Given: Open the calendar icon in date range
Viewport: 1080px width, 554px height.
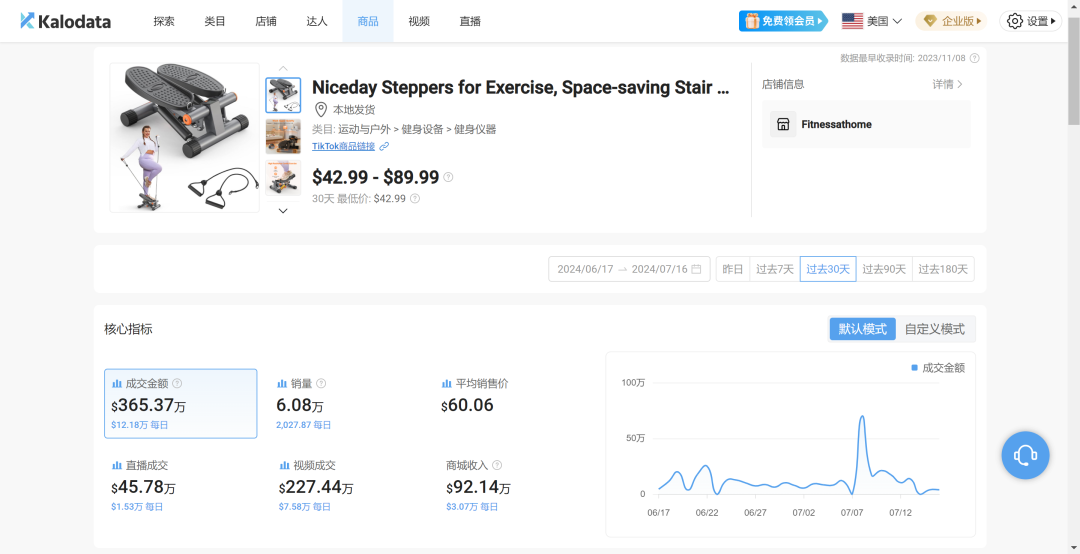Looking at the screenshot, I should [696, 269].
